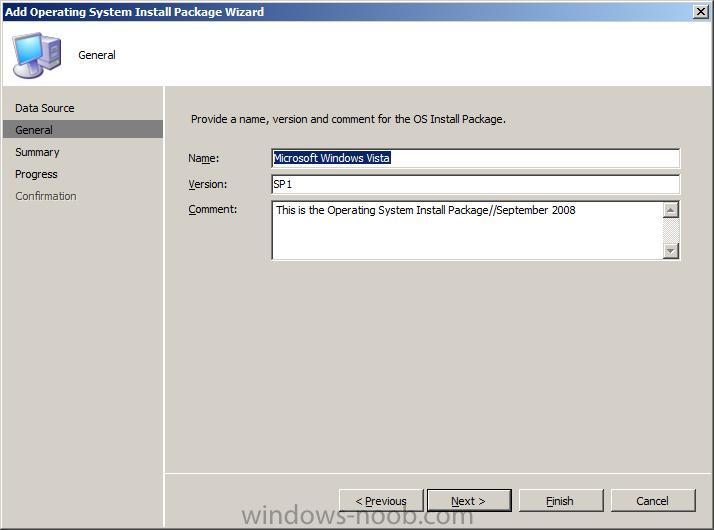Open the Data Source step
The width and height of the screenshot is (714, 530).
(x=45, y=108)
